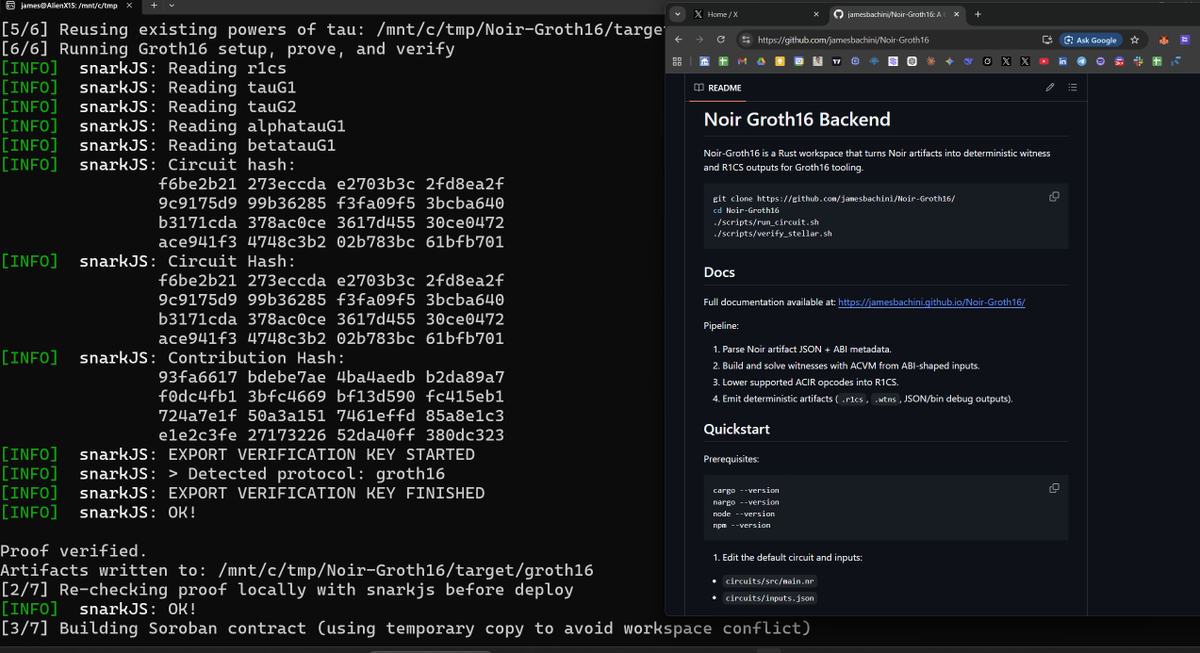Open the MetaMask fox extension
Viewport: 1200px width, 653px height.
(x=1164, y=40)
